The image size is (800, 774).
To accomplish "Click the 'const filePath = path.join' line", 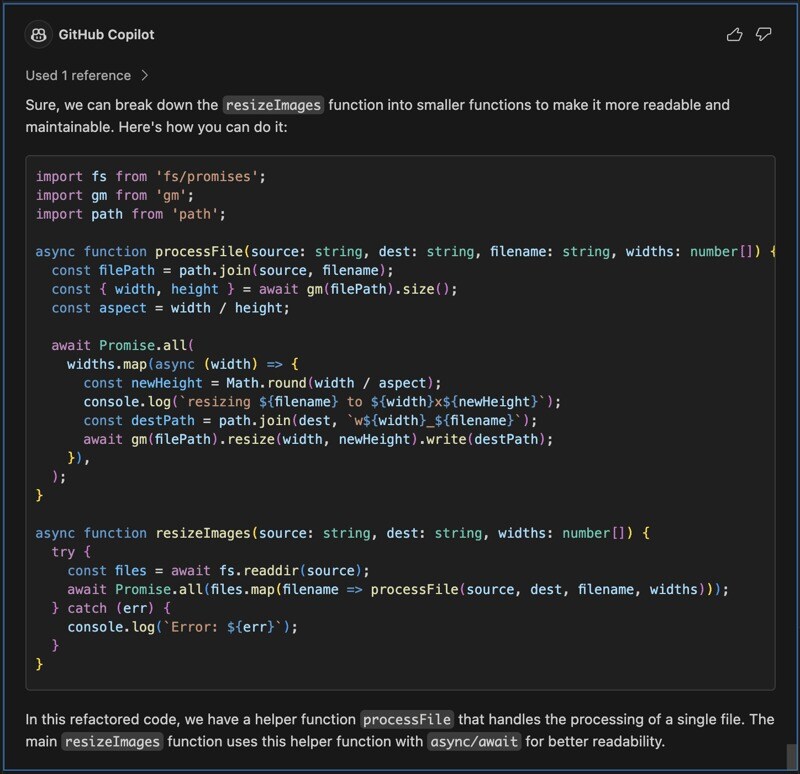I will coord(222,270).
